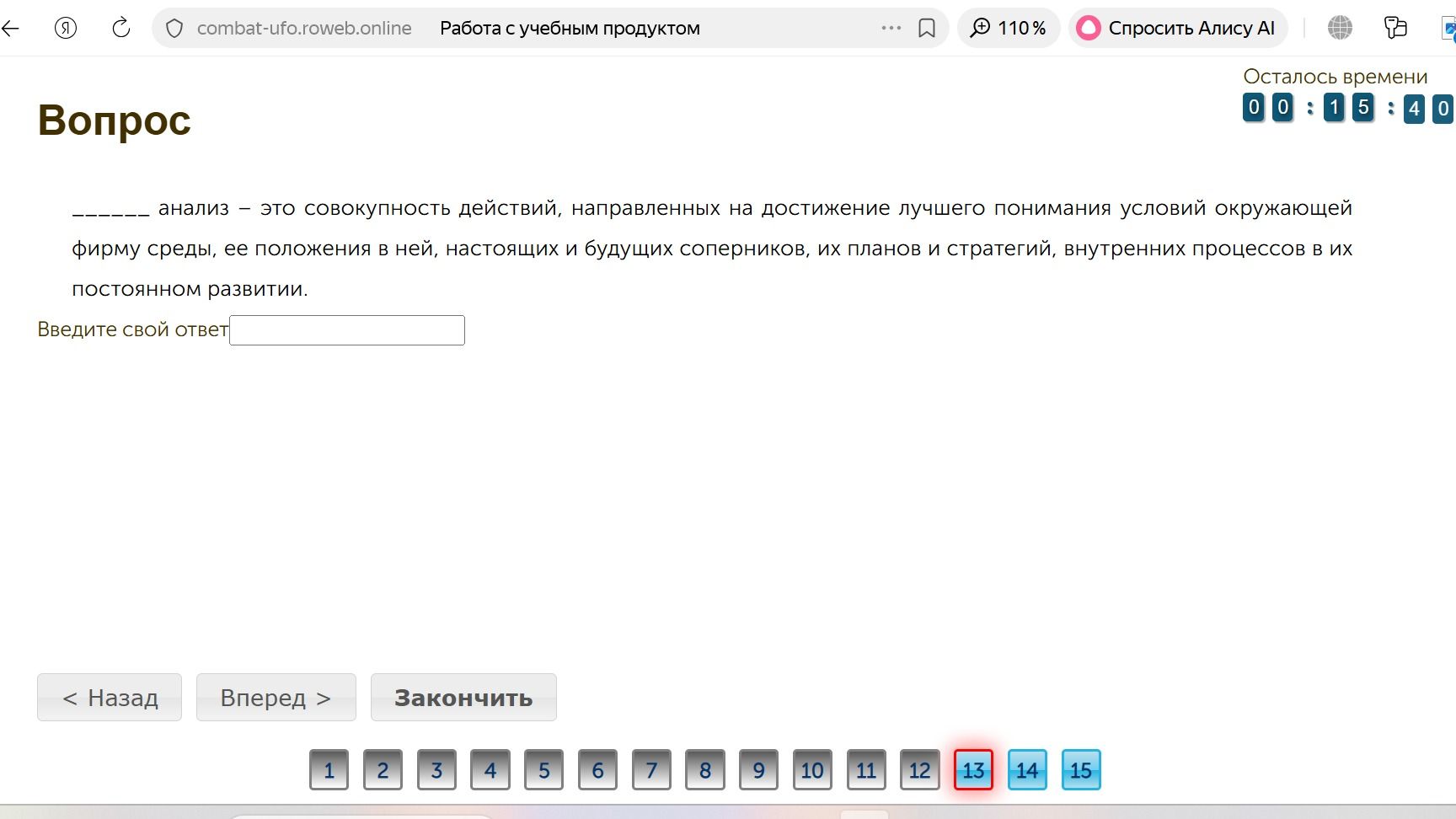Focus the Введите свой ответ input field
This screenshot has width=1456, height=819.
coord(347,330)
